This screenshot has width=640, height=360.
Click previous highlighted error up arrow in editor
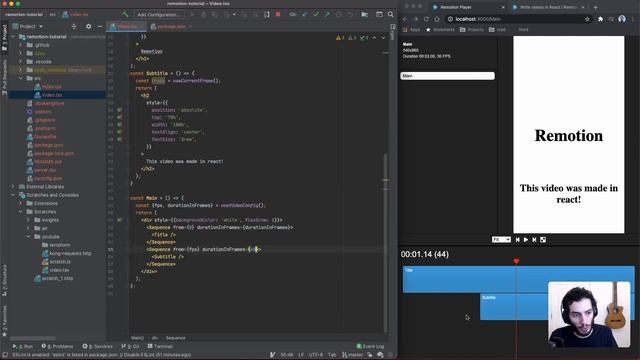coord(374,38)
